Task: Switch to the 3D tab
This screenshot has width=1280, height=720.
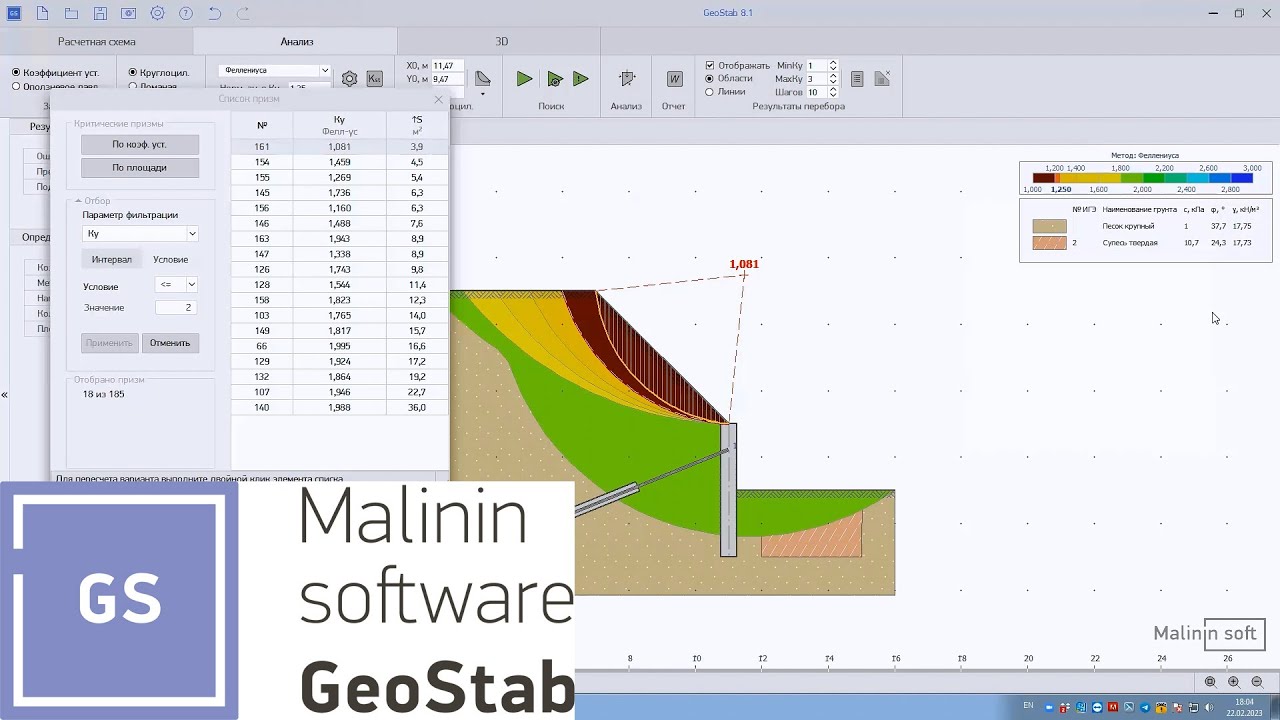Action: pyautogui.click(x=502, y=42)
